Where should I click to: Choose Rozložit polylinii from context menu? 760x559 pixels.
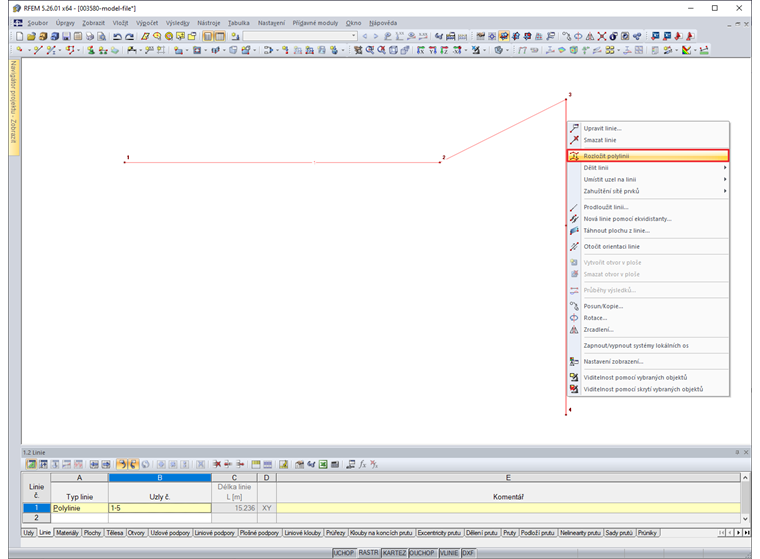[x=648, y=156]
